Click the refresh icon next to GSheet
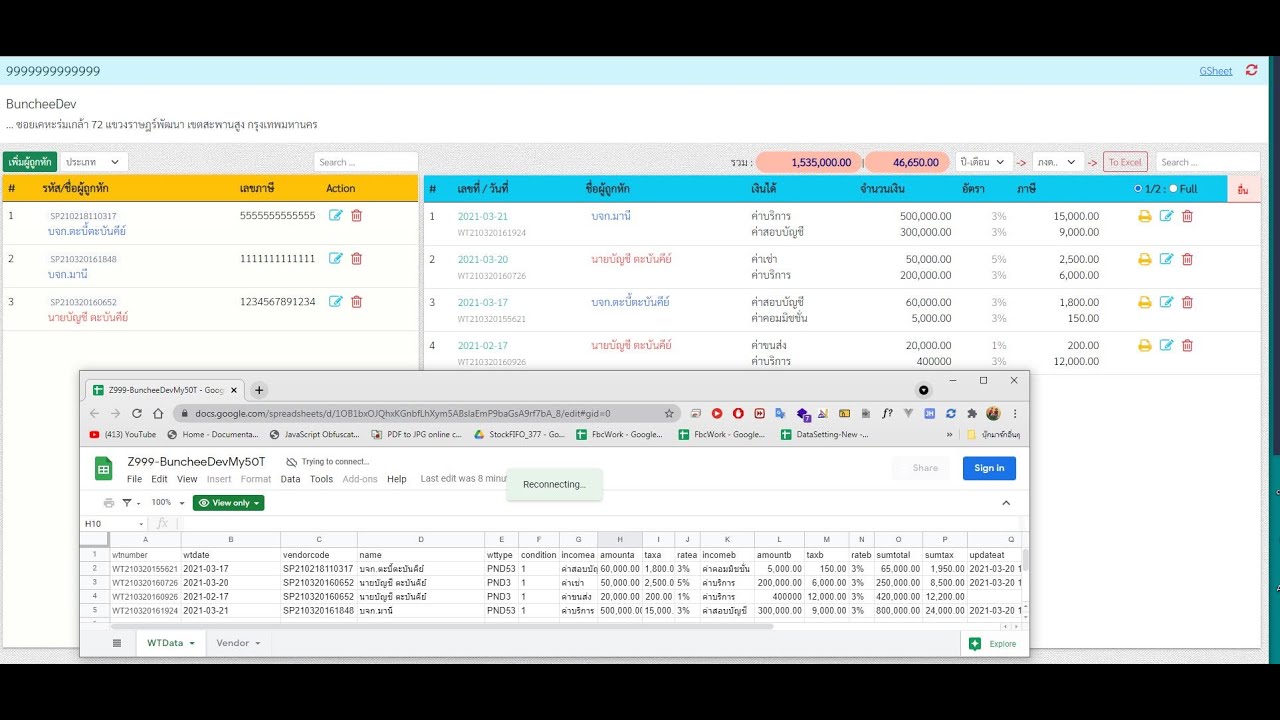Screen dimensions: 1280x720 pyautogui.click(x=1252, y=71)
